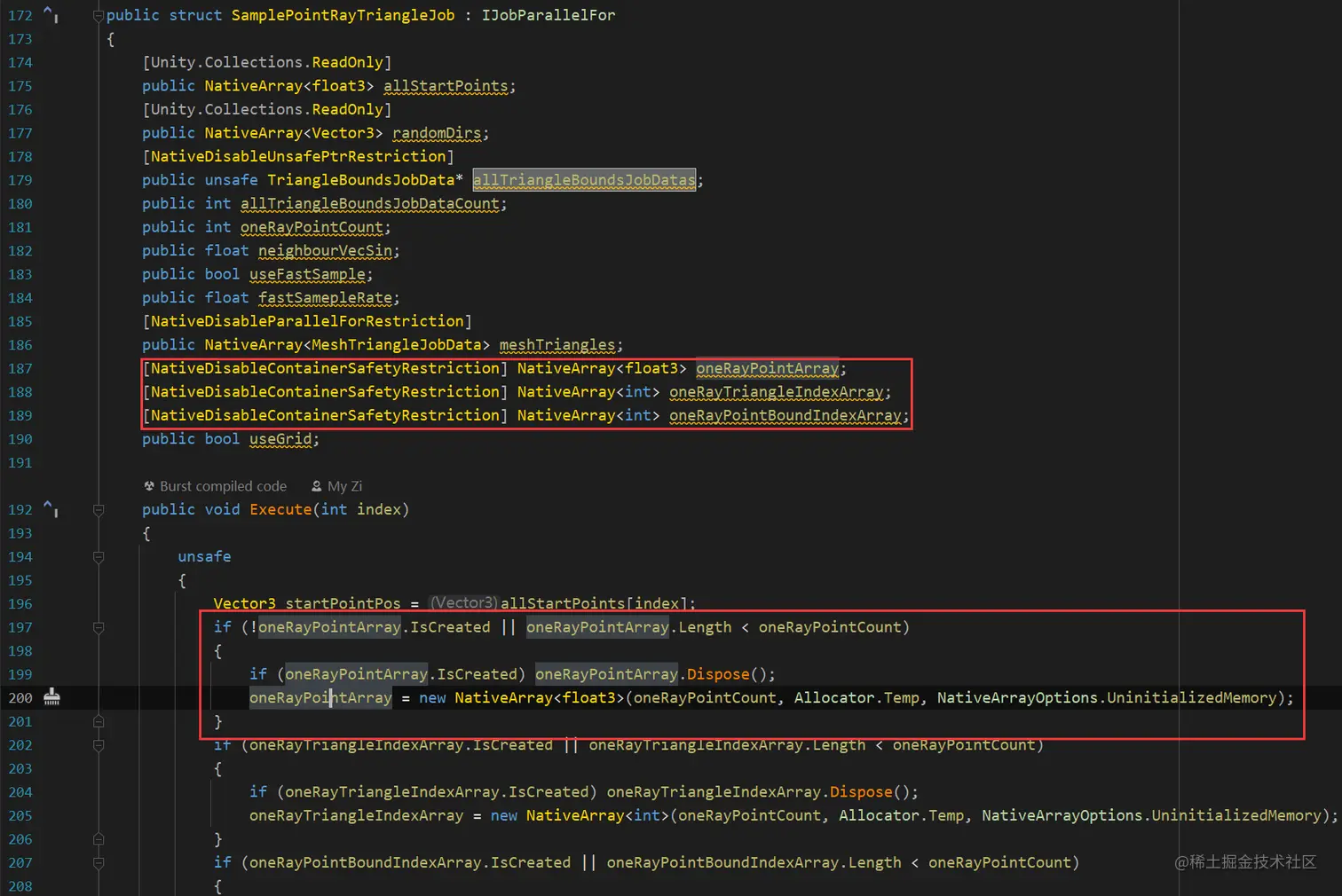Click the oneRayPointBoundIndexArray declaration on line 189
This screenshot has width=1342, height=896.
coord(785,415)
